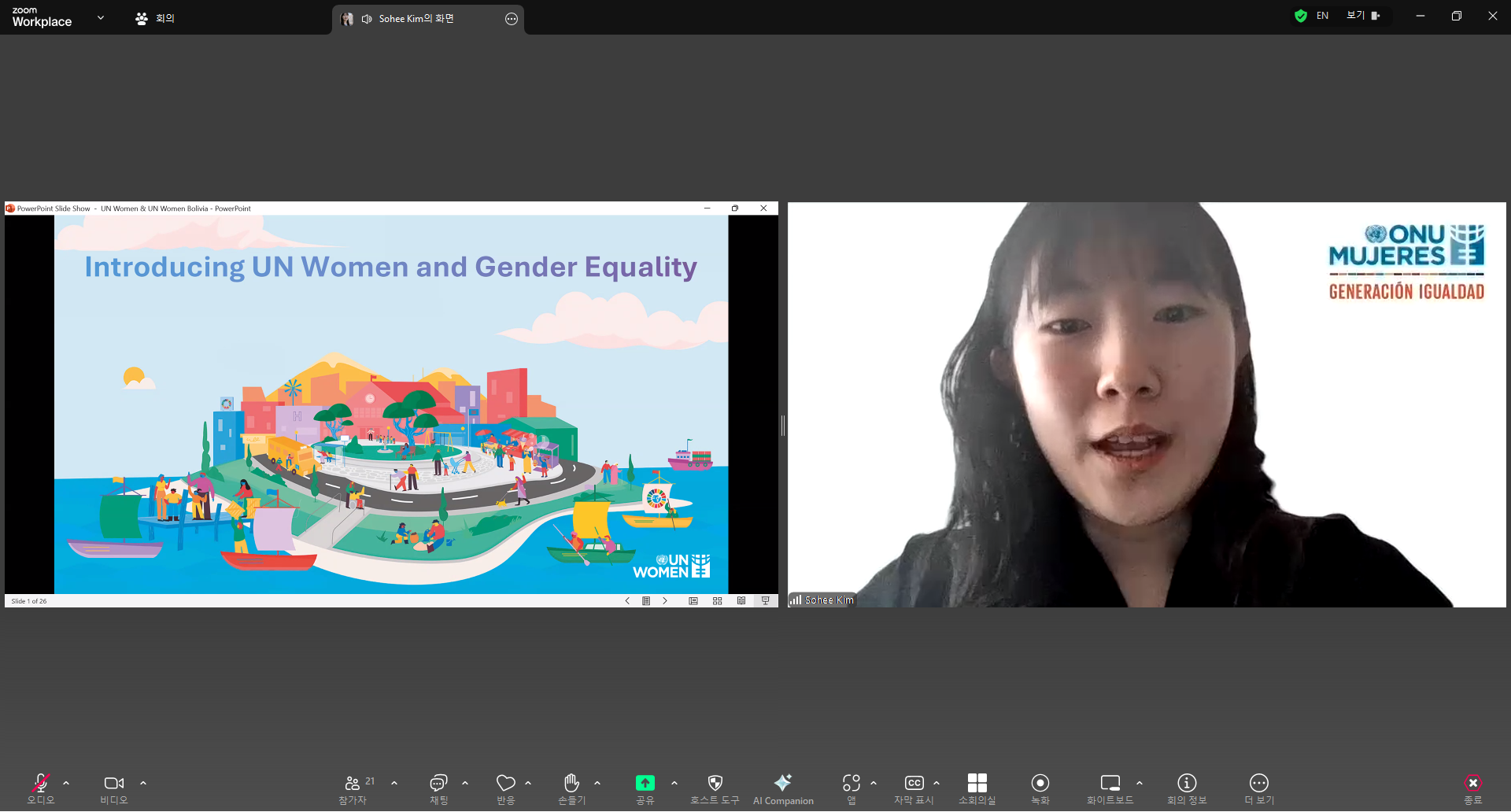
Task: Expand audio options arrow next to microphone
Action: pyautogui.click(x=66, y=783)
